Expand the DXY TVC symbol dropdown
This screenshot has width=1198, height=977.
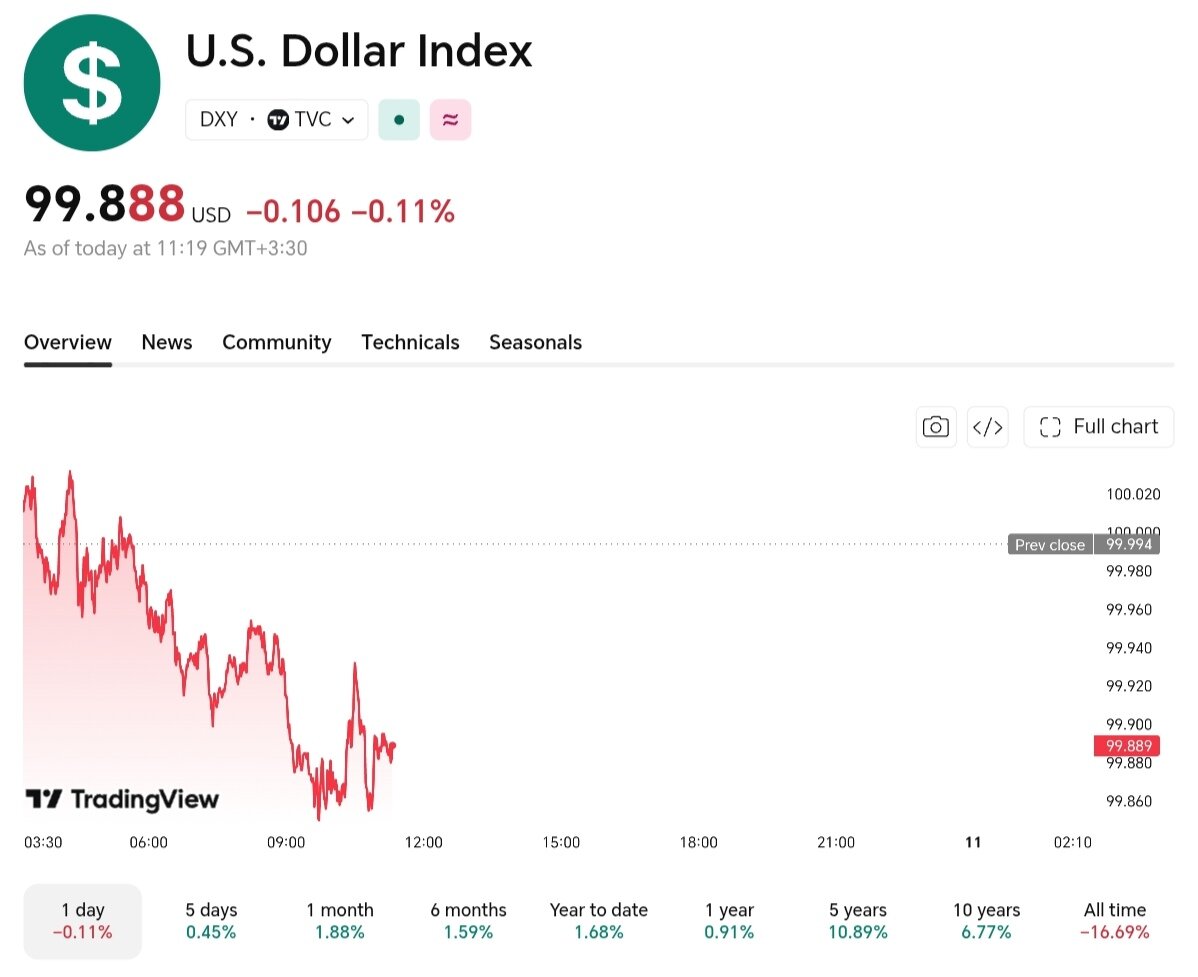click(277, 120)
